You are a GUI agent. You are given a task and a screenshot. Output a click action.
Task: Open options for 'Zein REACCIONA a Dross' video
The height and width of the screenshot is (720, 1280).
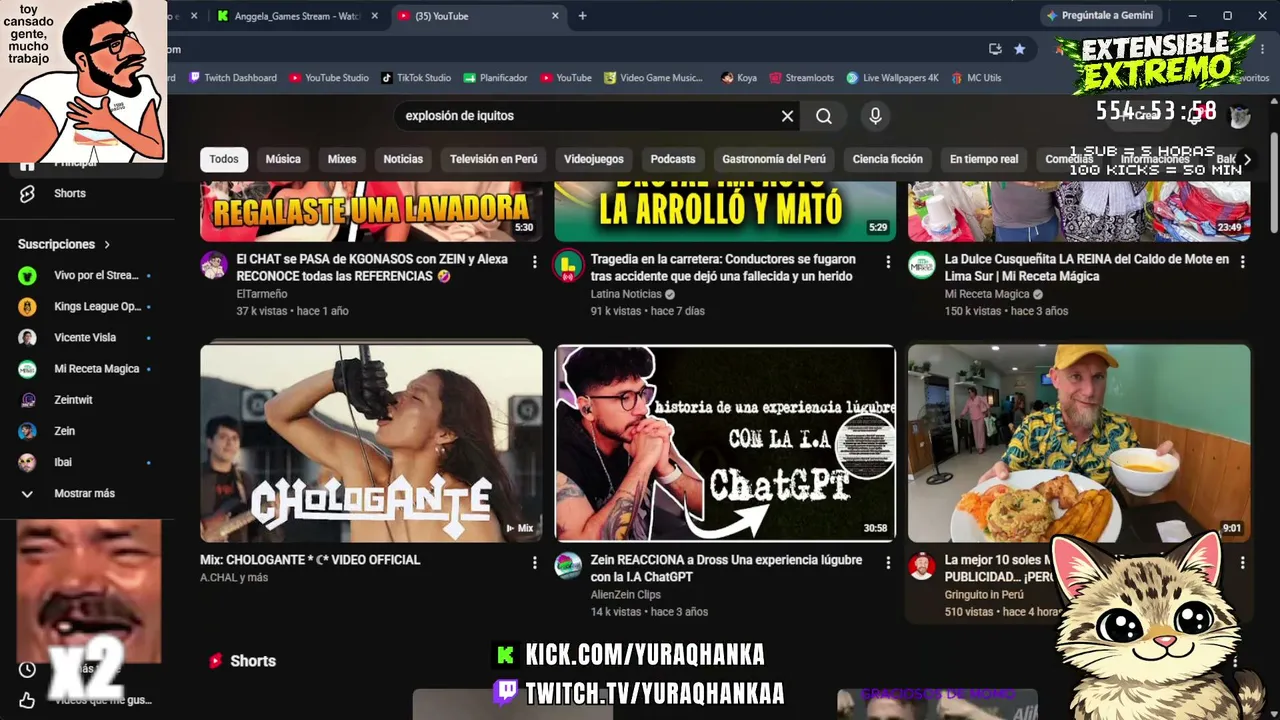point(888,563)
